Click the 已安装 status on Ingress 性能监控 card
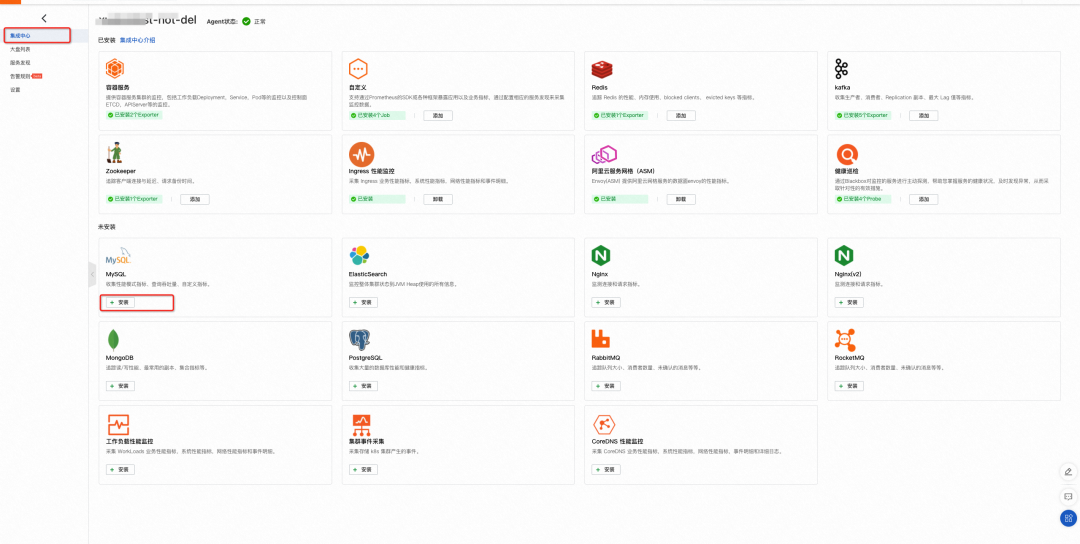1080x544 pixels. (377, 199)
